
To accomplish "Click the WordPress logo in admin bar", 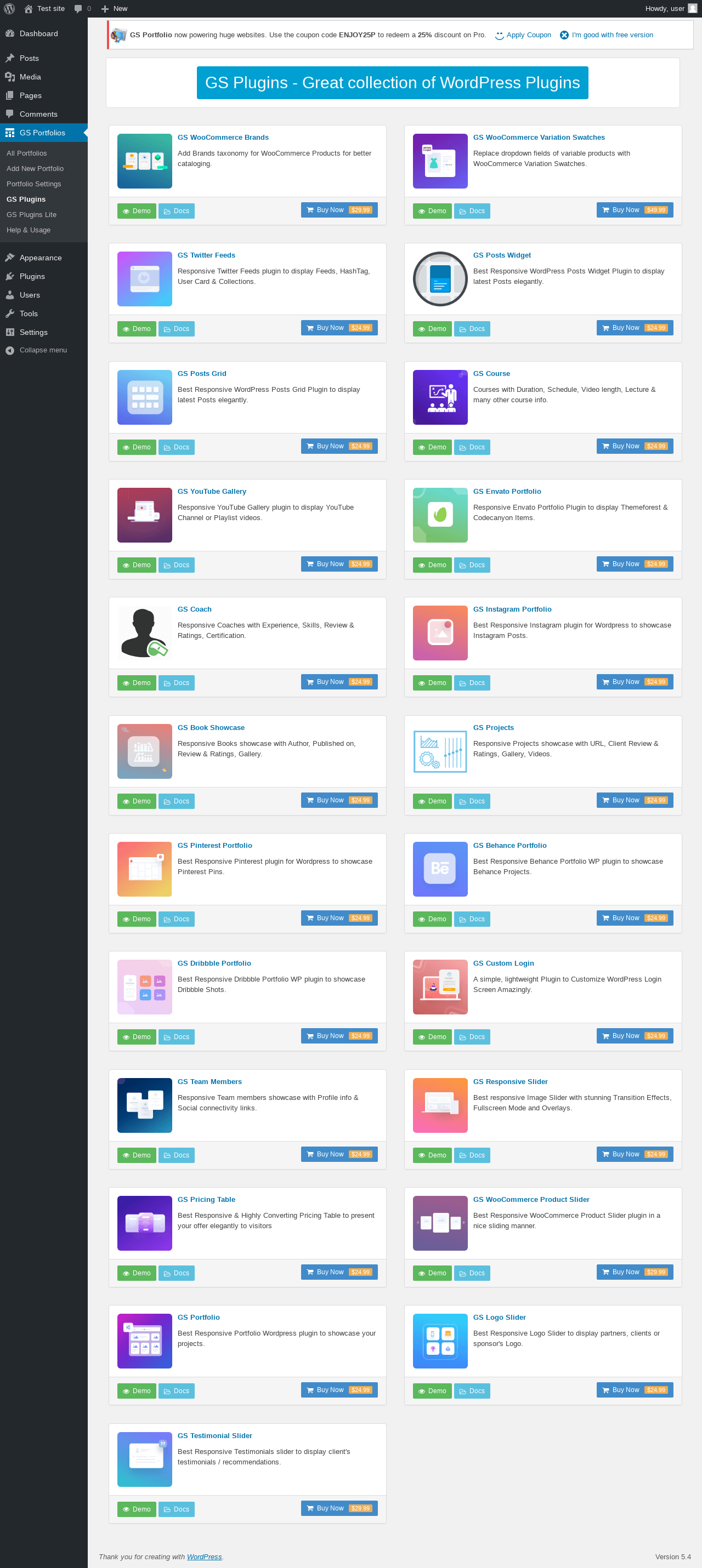I will click(9, 9).
